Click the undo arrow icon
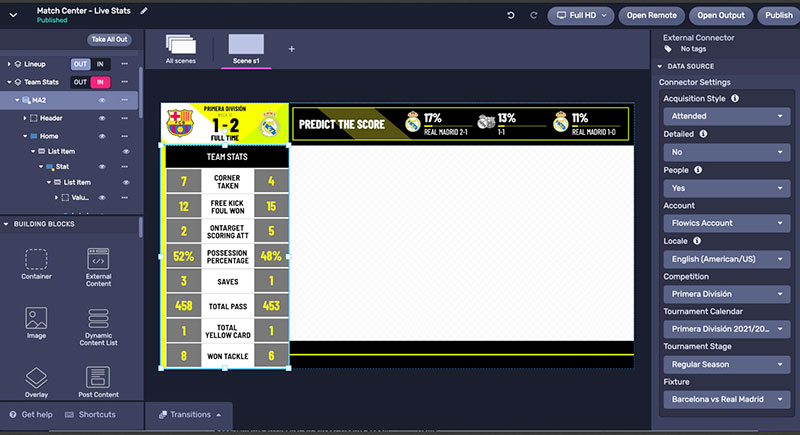 (x=512, y=15)
